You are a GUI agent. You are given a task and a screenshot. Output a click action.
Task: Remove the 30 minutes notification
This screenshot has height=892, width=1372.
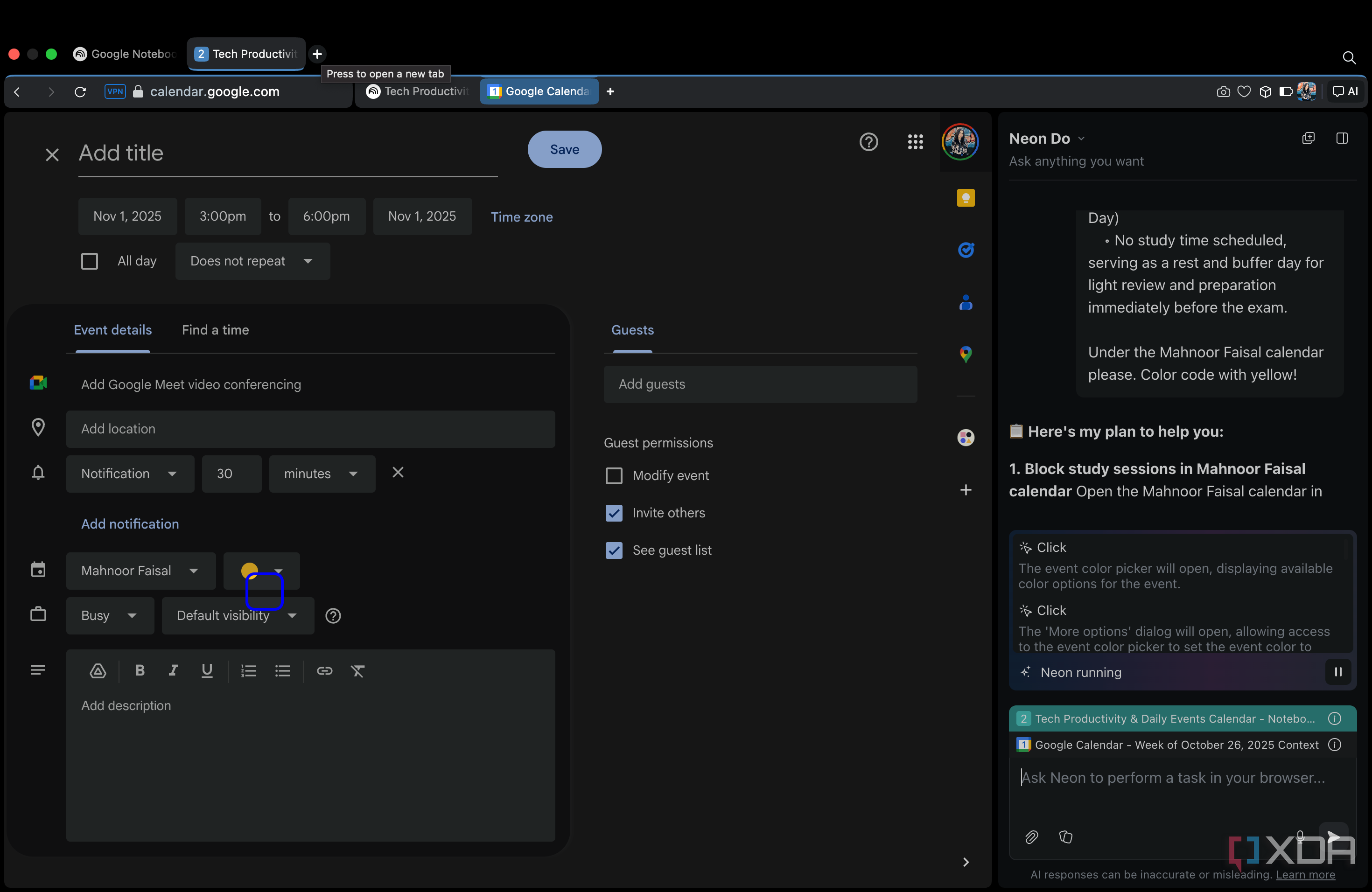398,472
